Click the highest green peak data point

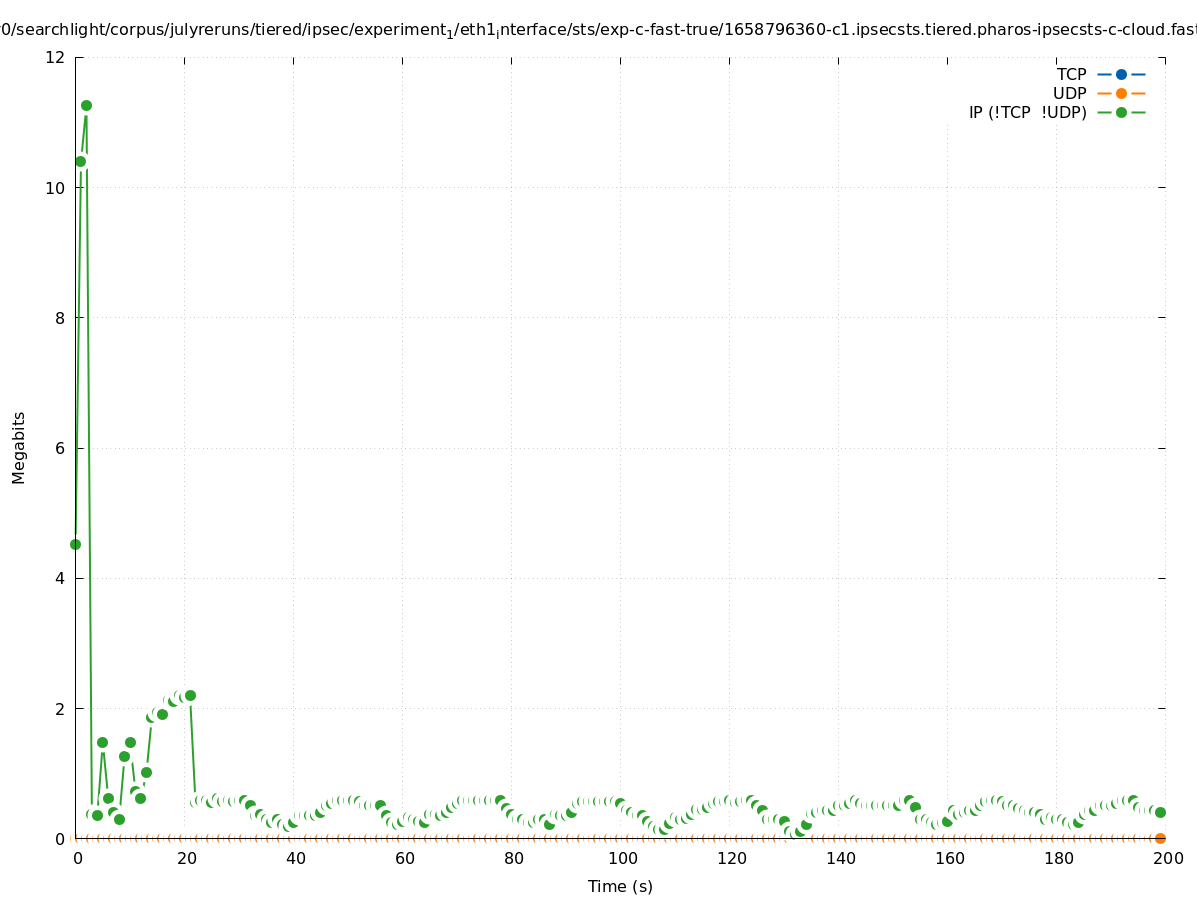point(86,105)
